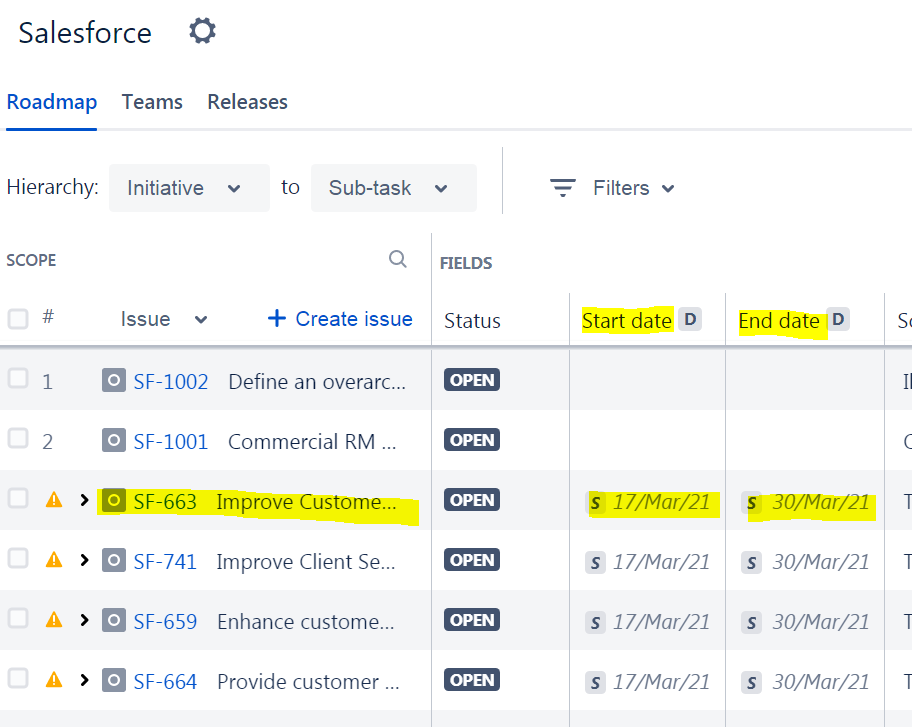
Task: Open plan settings gear icon
Action: point(202,30)
